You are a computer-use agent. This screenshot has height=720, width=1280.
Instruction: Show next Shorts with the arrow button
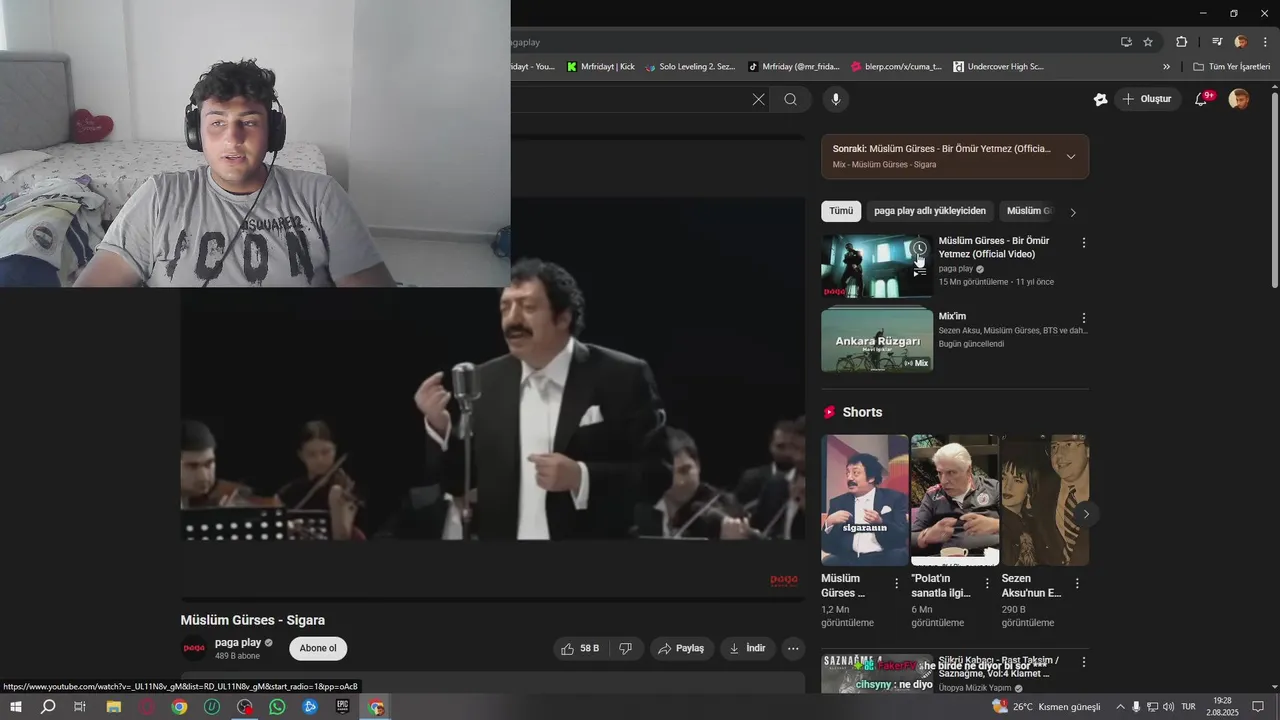[x=1086, y=514]
